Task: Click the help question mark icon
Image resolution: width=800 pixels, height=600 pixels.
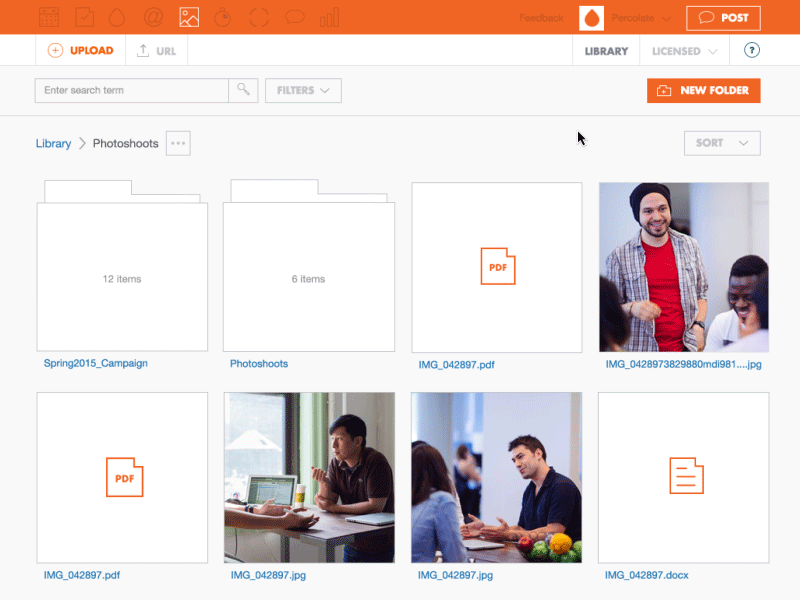Action: pos(752,51)
